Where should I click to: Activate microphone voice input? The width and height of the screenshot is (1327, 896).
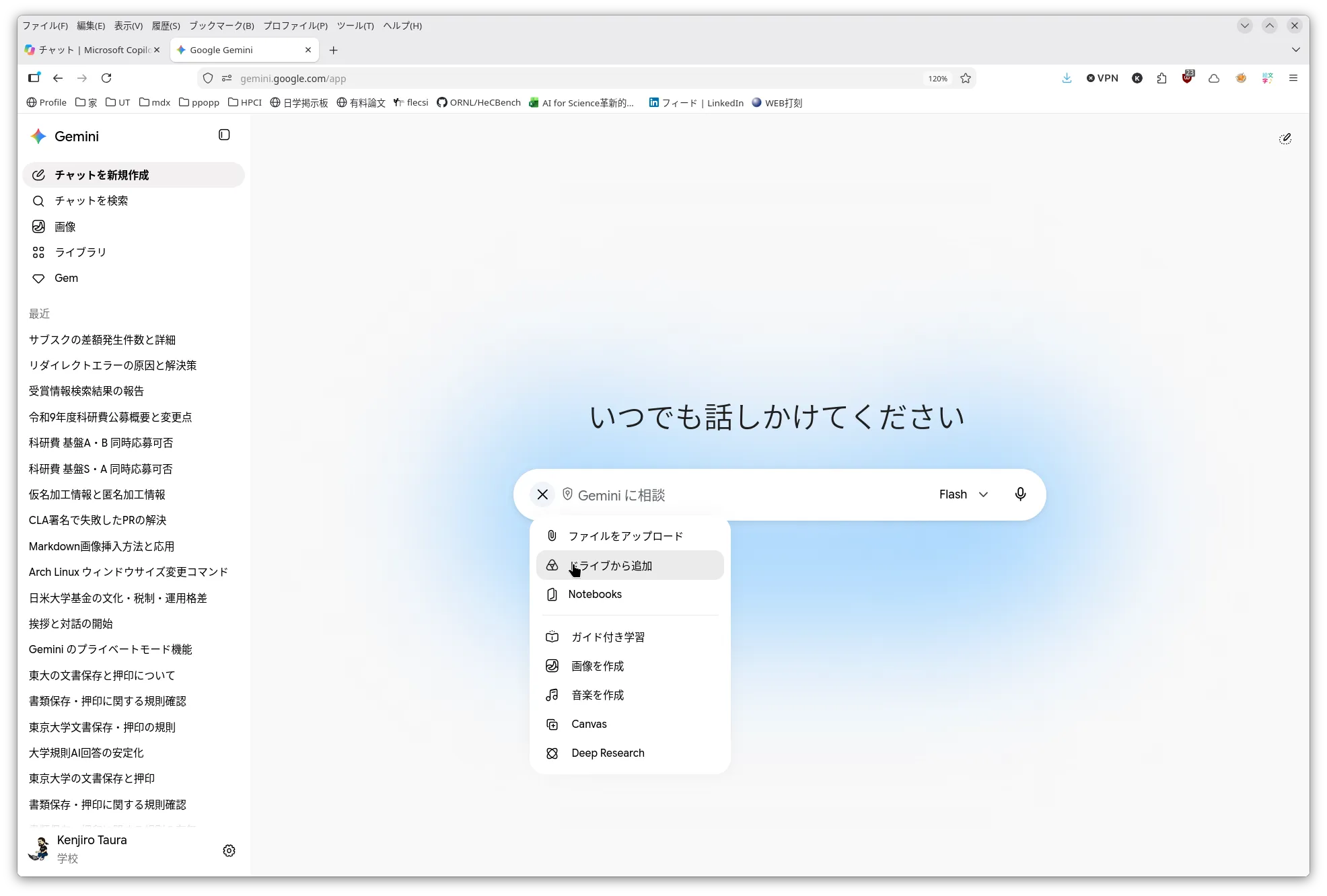tap(1020, 494)
